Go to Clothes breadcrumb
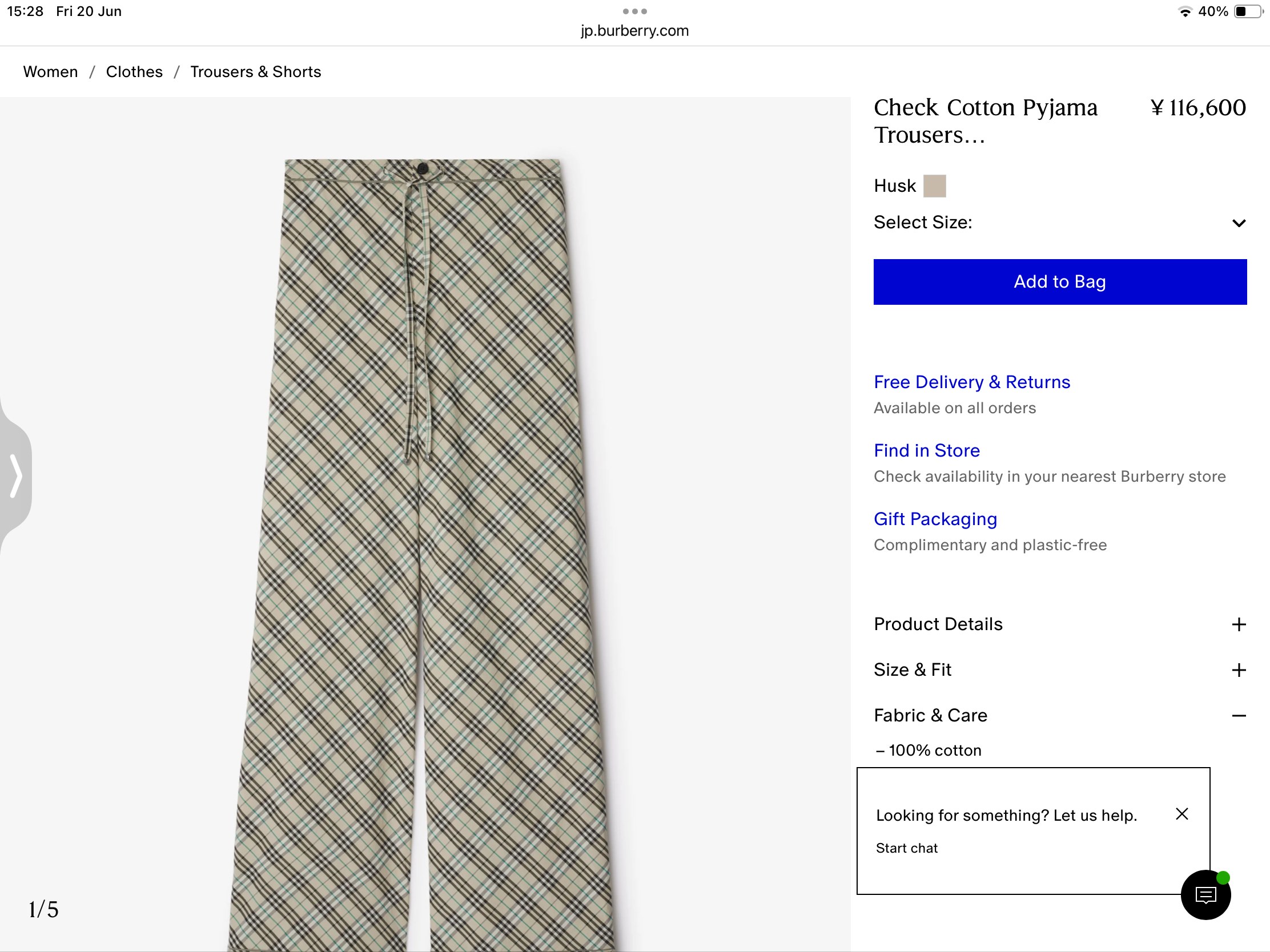This screenshot has width=1270, height=952. pos(134,72)
